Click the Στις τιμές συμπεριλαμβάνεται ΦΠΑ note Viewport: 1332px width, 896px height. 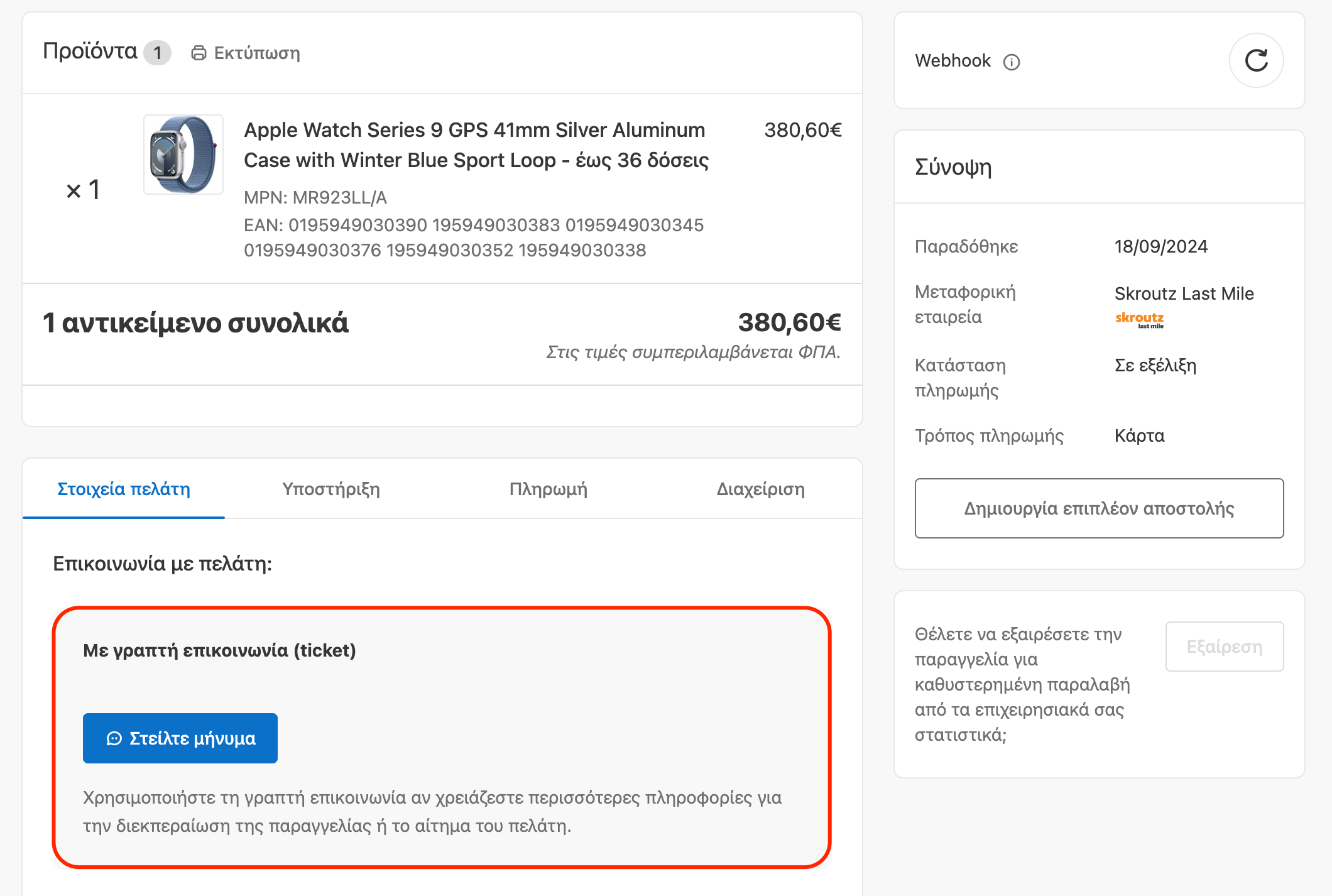point(693,352)
